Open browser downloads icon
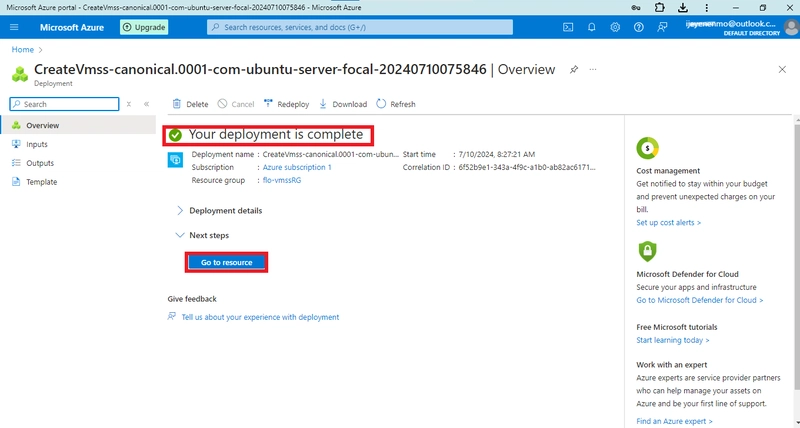This screenshot has height=428, width=800. (x=683, y=8)
